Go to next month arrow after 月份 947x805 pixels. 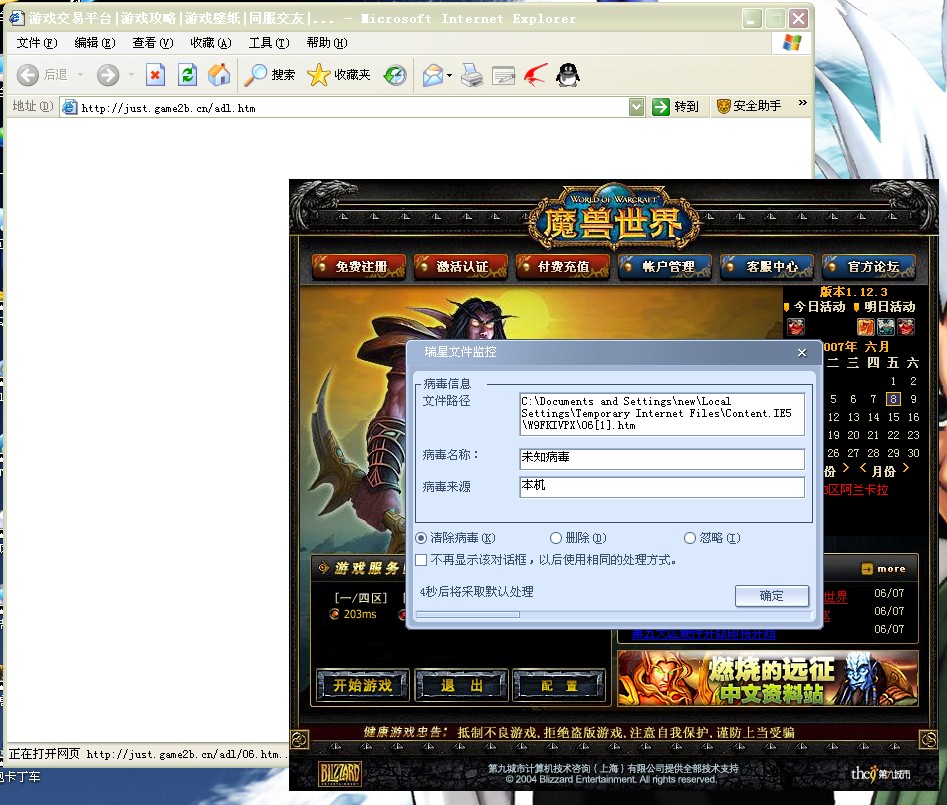pos(906,468)
